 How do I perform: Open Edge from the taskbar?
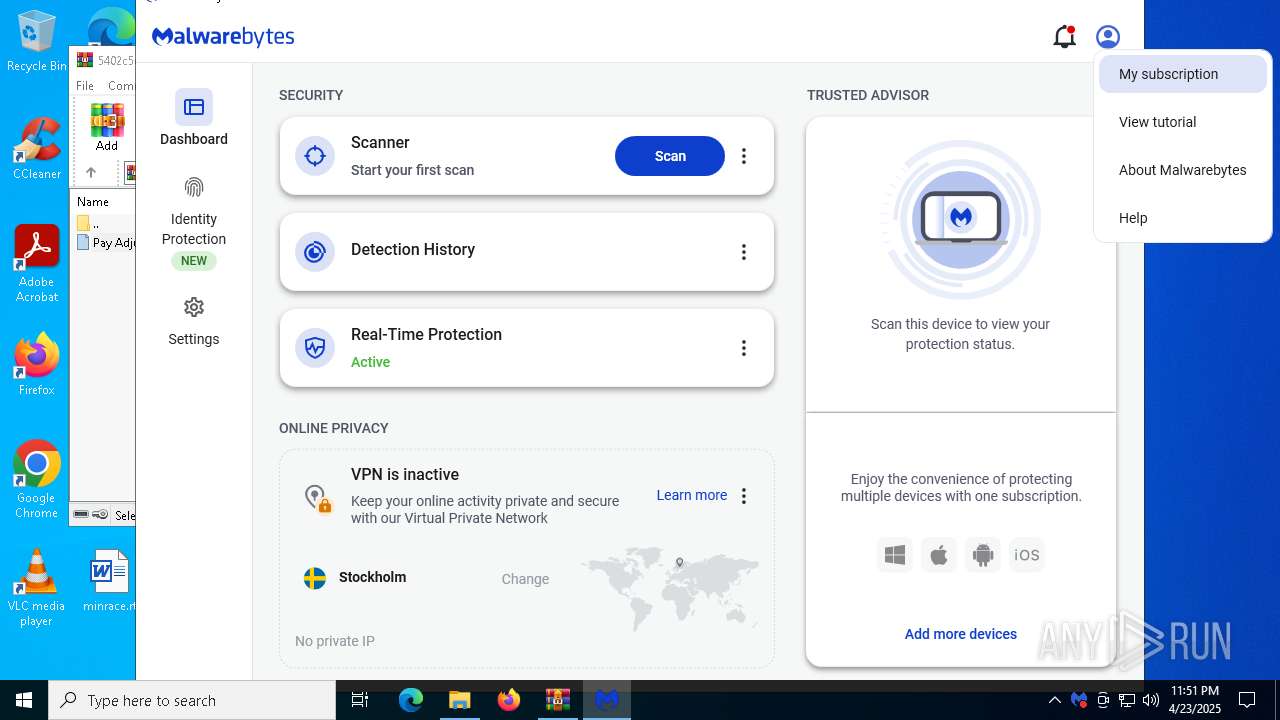pos(411,700)
